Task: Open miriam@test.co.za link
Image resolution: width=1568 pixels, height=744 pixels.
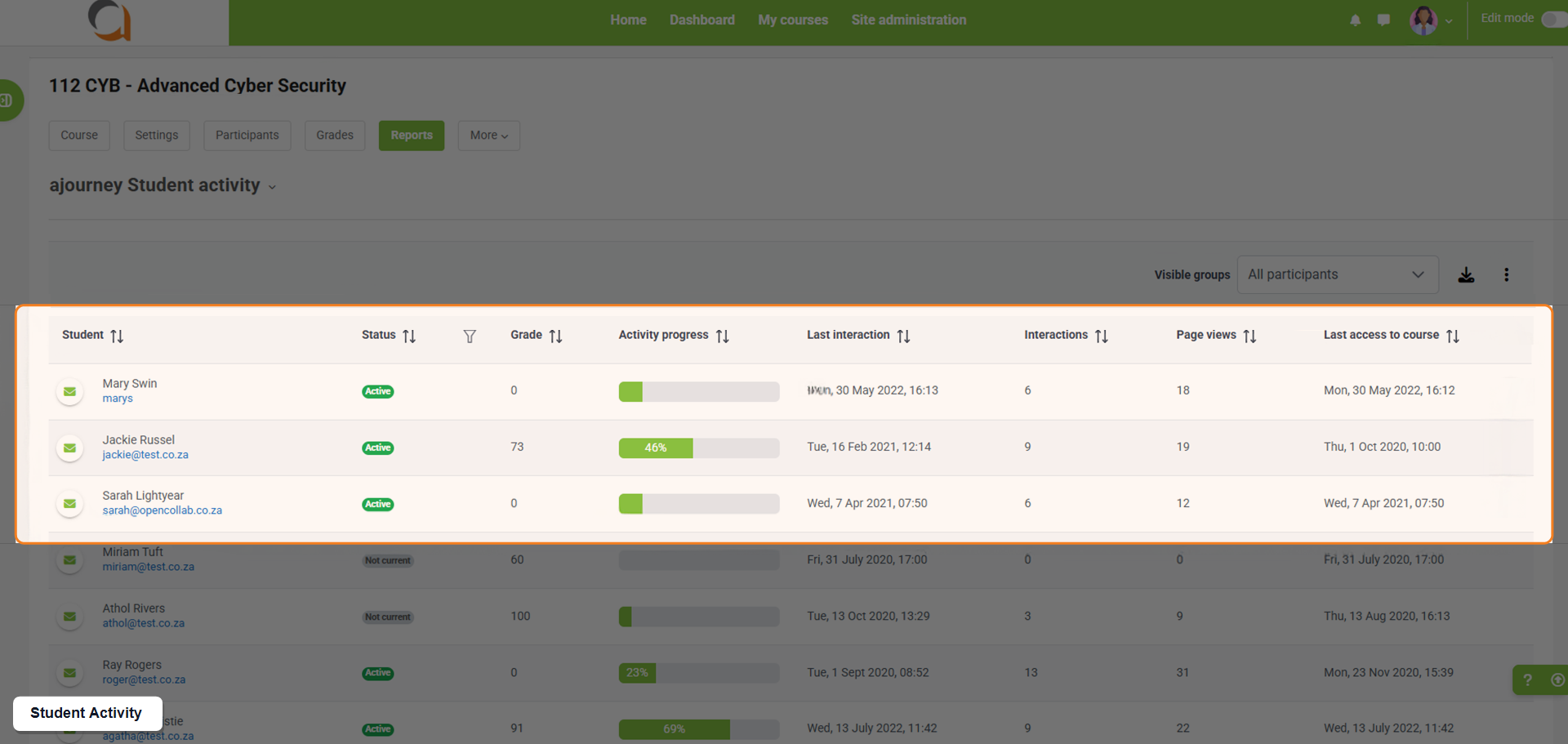Action: click(x=148, y=567)
